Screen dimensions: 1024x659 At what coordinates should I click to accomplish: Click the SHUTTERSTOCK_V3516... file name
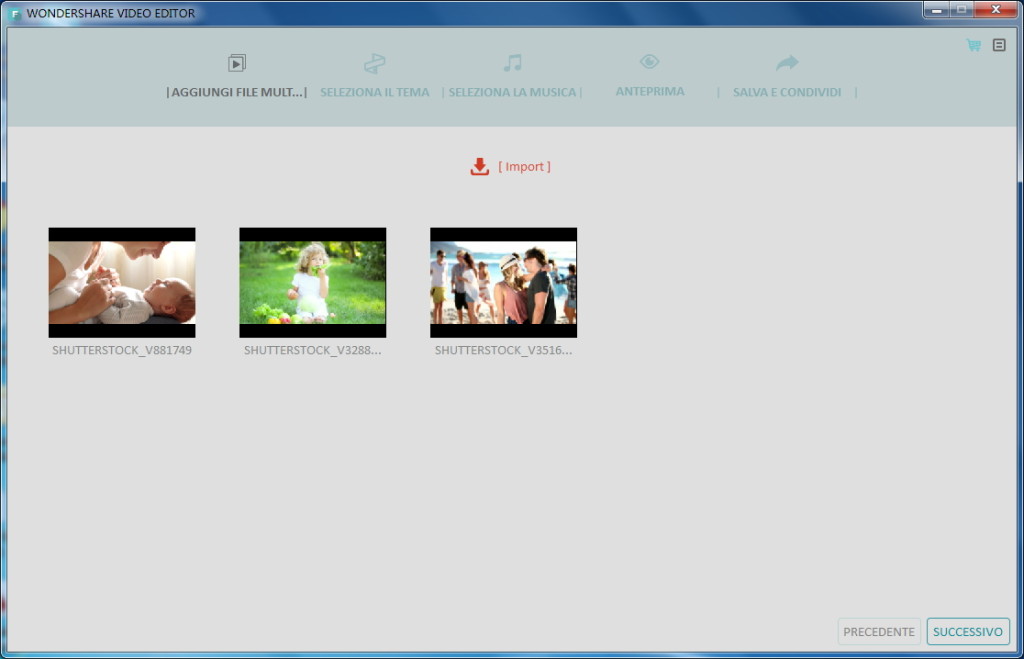[504, 350]
